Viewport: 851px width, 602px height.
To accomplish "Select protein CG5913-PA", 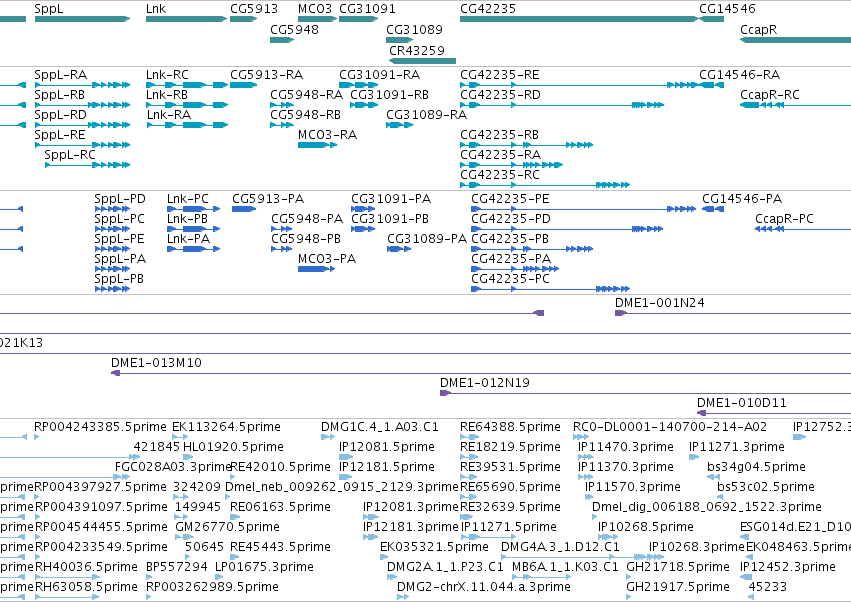I will click(244, 209).
